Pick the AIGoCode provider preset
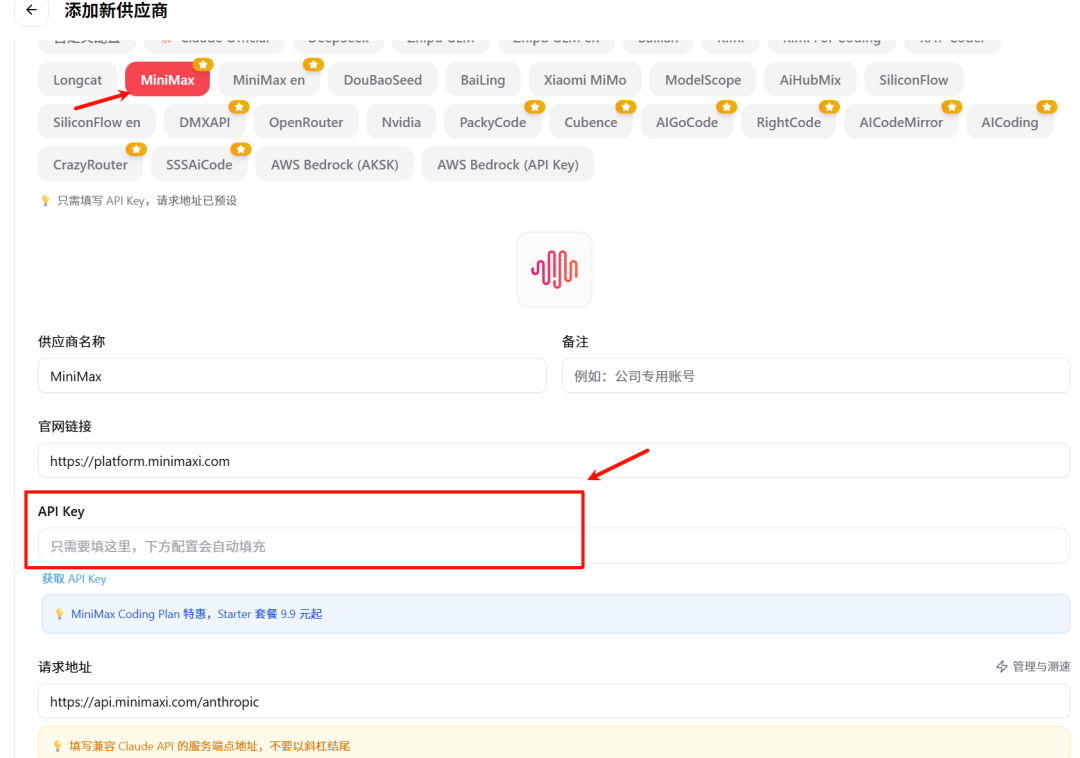Screen dimensions: 1080x758 pos(687,123)
